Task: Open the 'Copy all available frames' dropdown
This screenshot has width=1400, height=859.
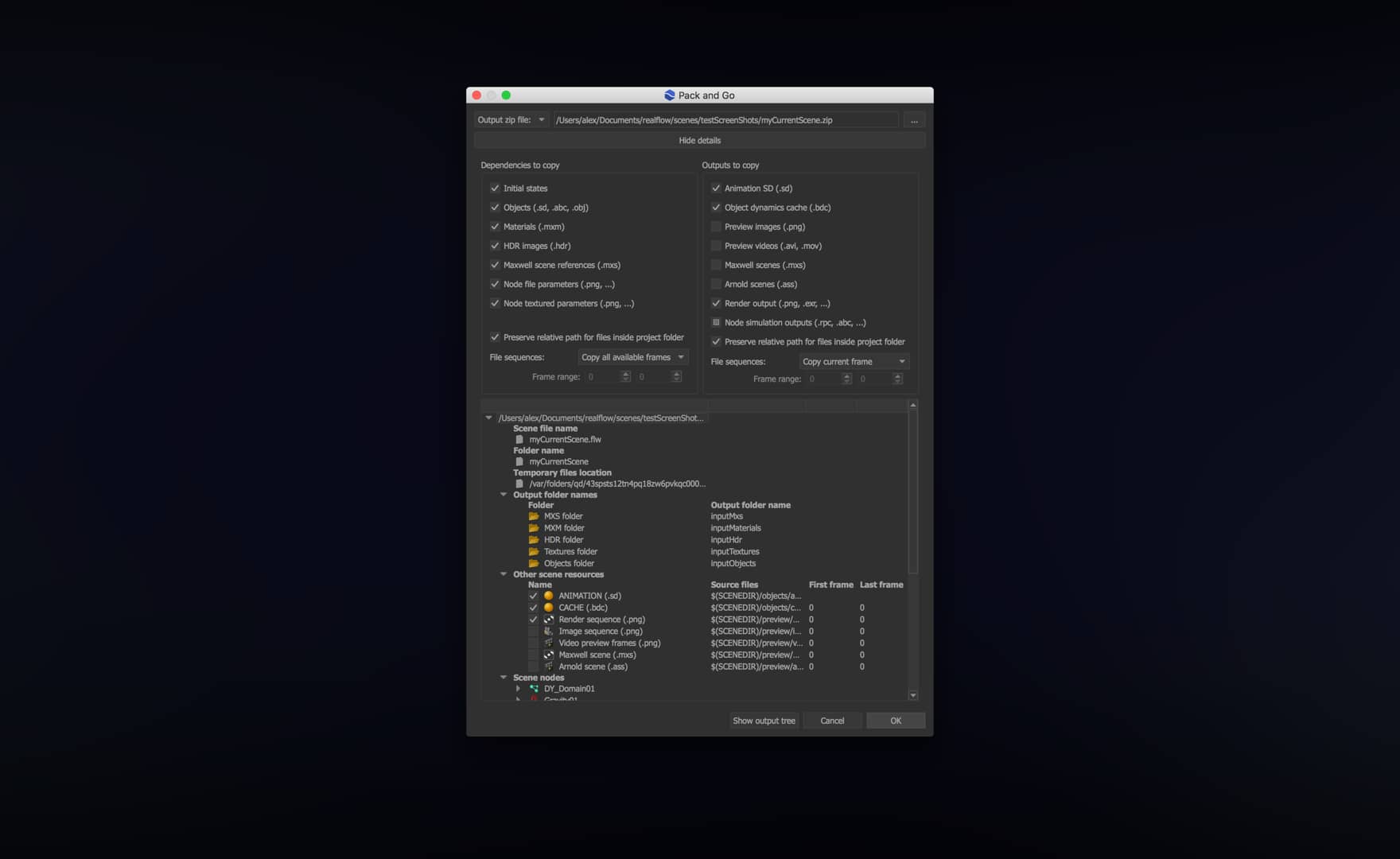Action: [x=632, y=356]
